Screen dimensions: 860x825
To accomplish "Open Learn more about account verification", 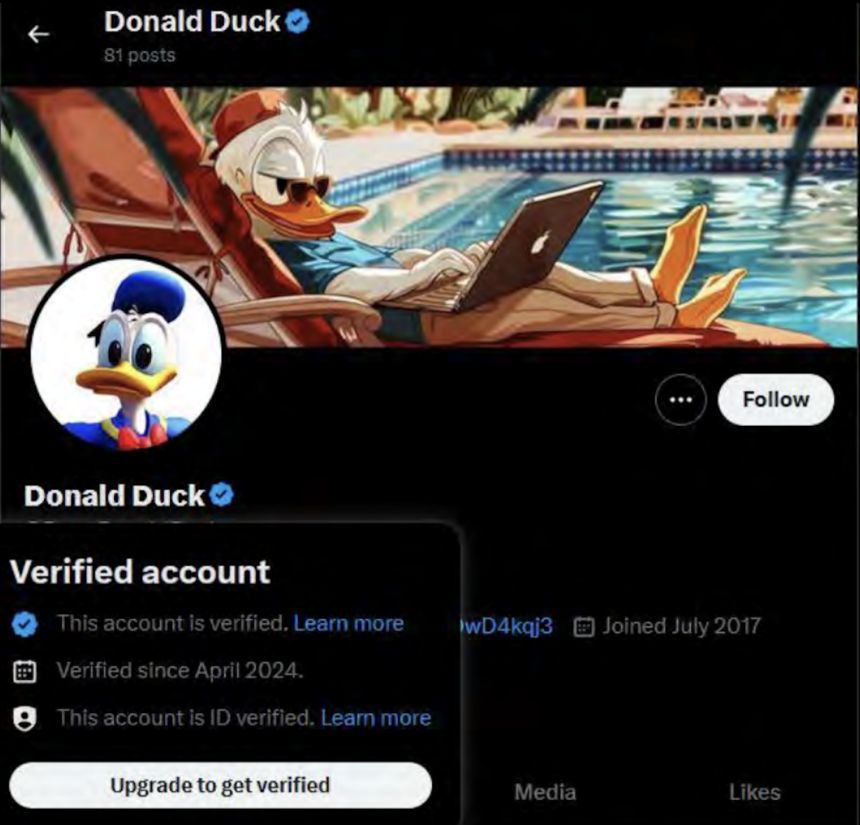I will (347, 622).
